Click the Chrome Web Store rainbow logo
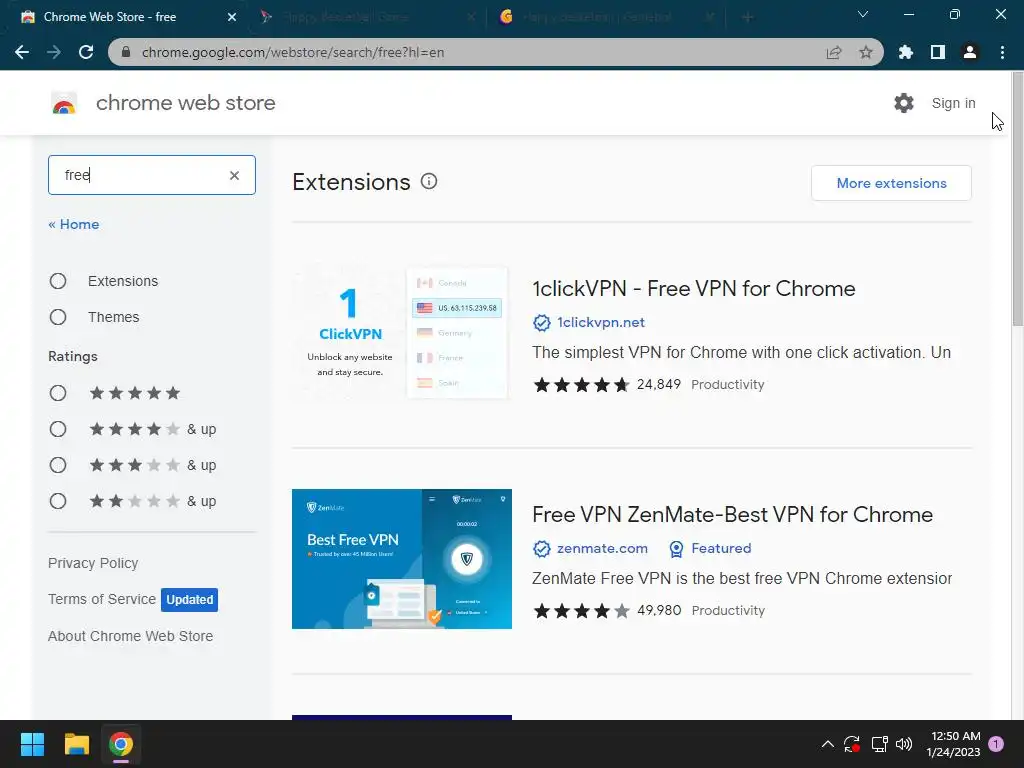 click(64, 103)
